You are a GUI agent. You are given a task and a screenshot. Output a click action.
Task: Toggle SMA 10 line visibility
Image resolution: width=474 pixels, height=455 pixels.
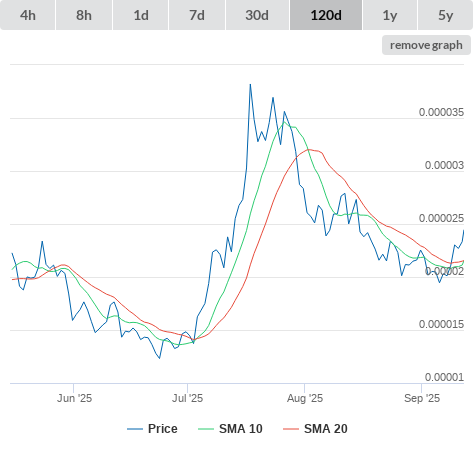(x=241, y=429)
